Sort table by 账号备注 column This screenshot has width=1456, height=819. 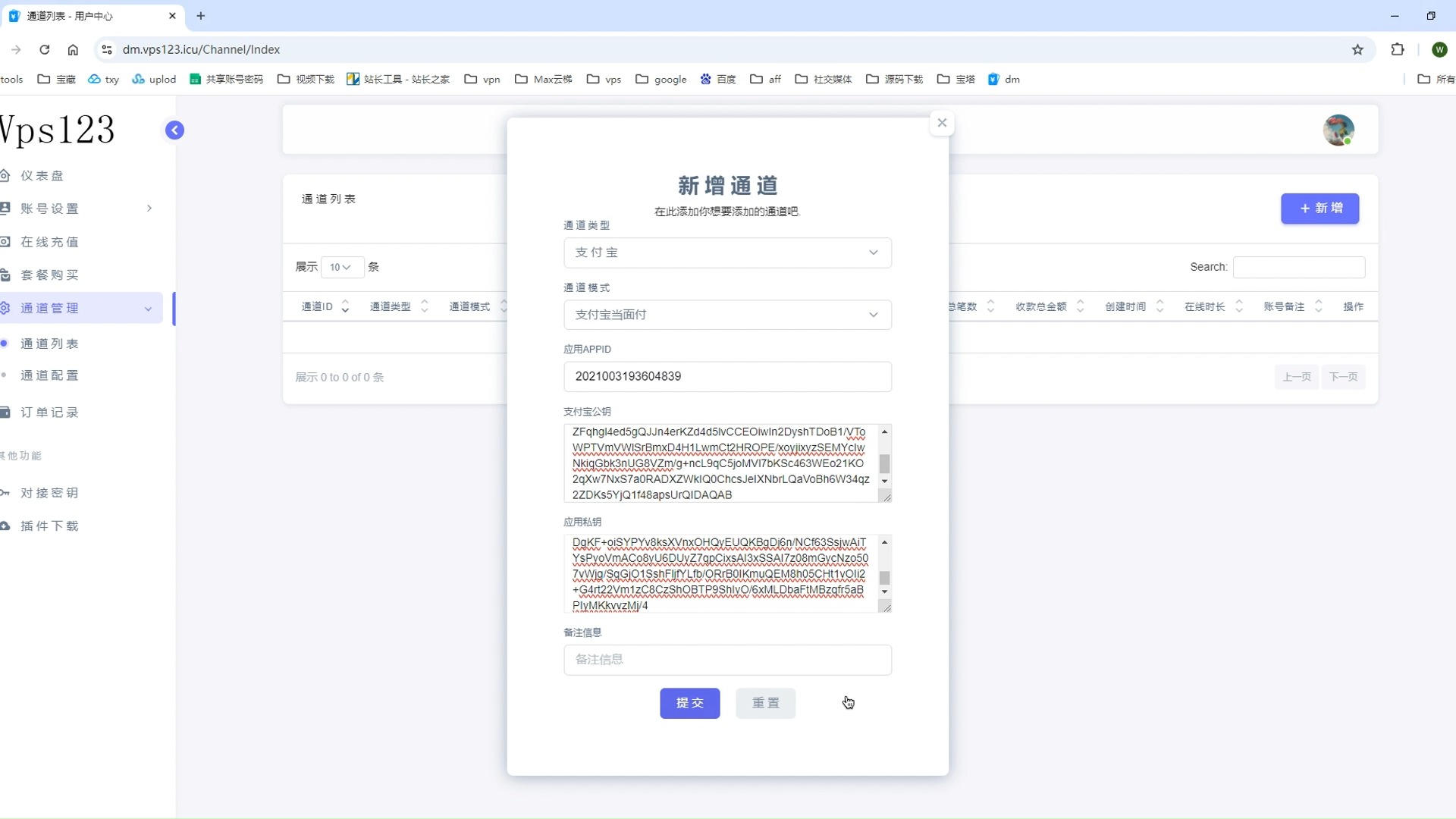(x=1293, y=306)
